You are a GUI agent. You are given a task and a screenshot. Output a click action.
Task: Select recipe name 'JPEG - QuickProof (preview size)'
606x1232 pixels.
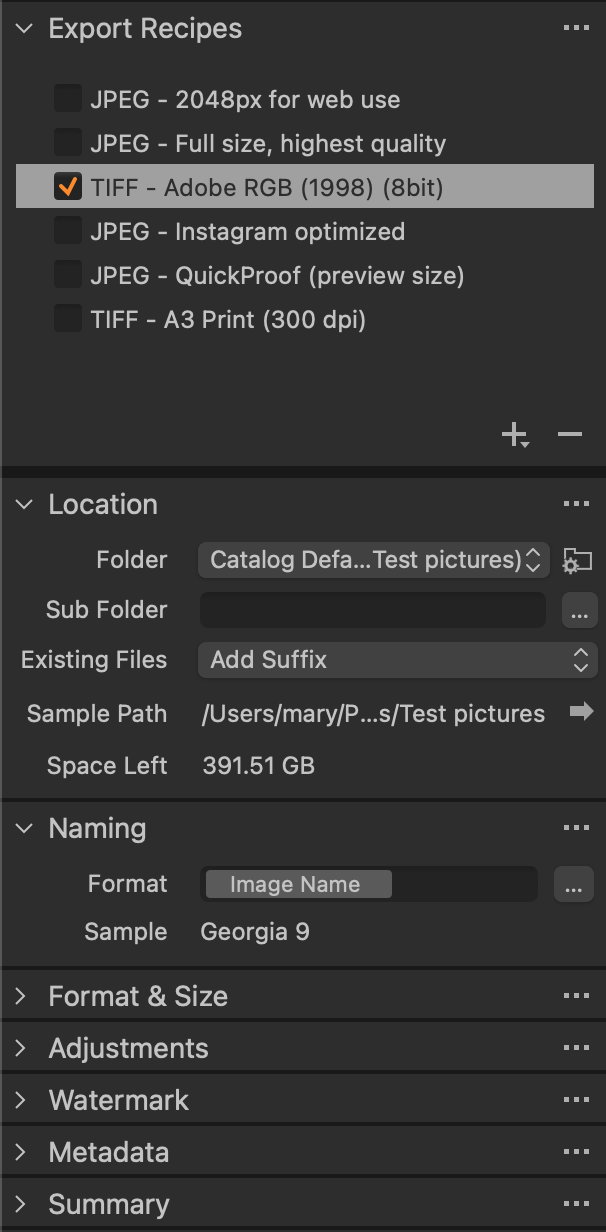[x=277, y=275]
